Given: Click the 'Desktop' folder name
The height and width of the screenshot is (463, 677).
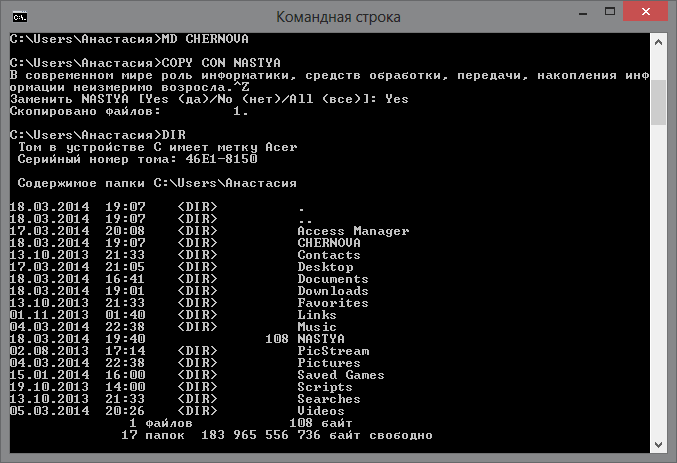Looking at the screenshot, I should (325, 267).
